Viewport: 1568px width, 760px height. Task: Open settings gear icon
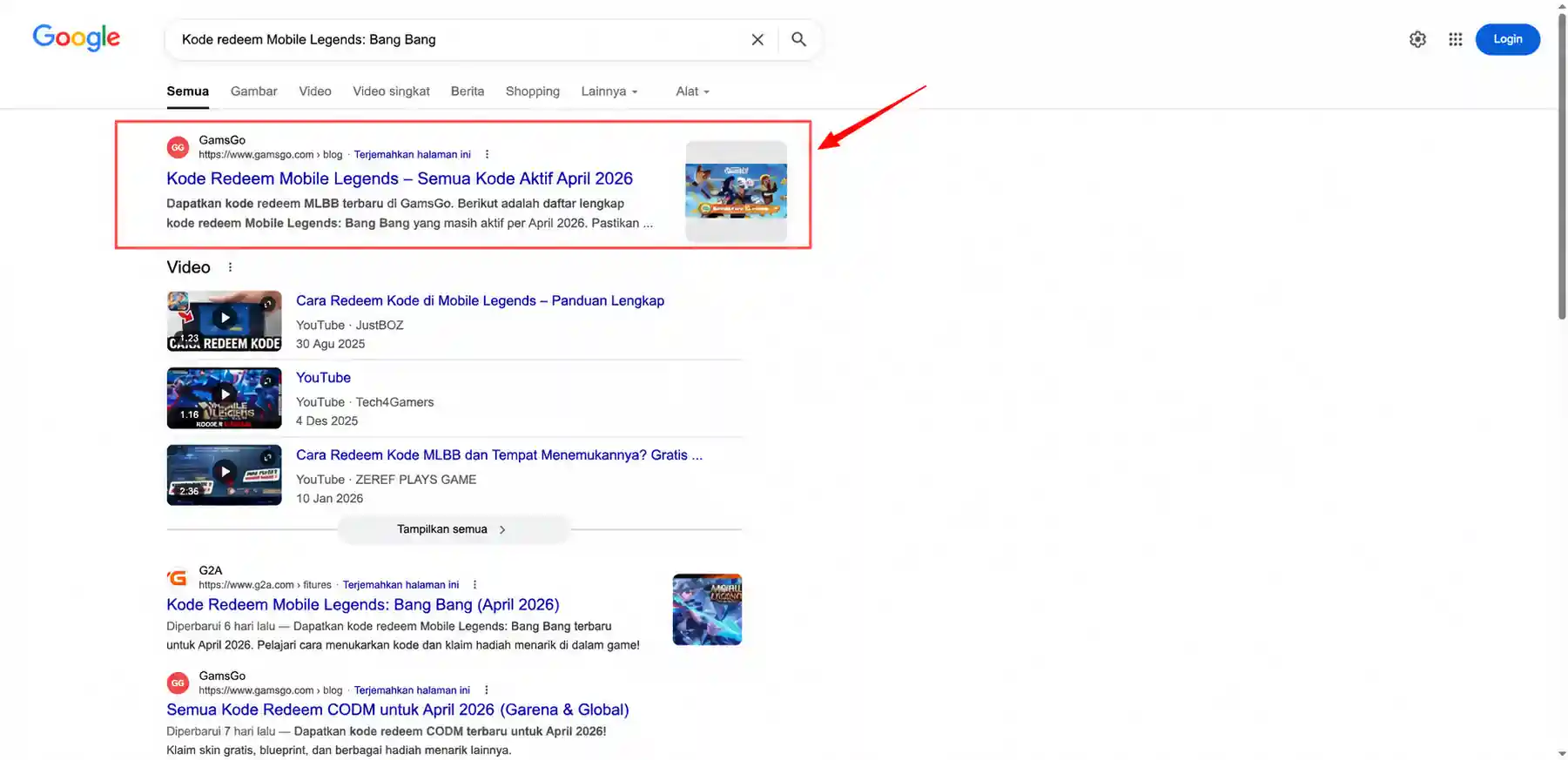point(1417,39)
